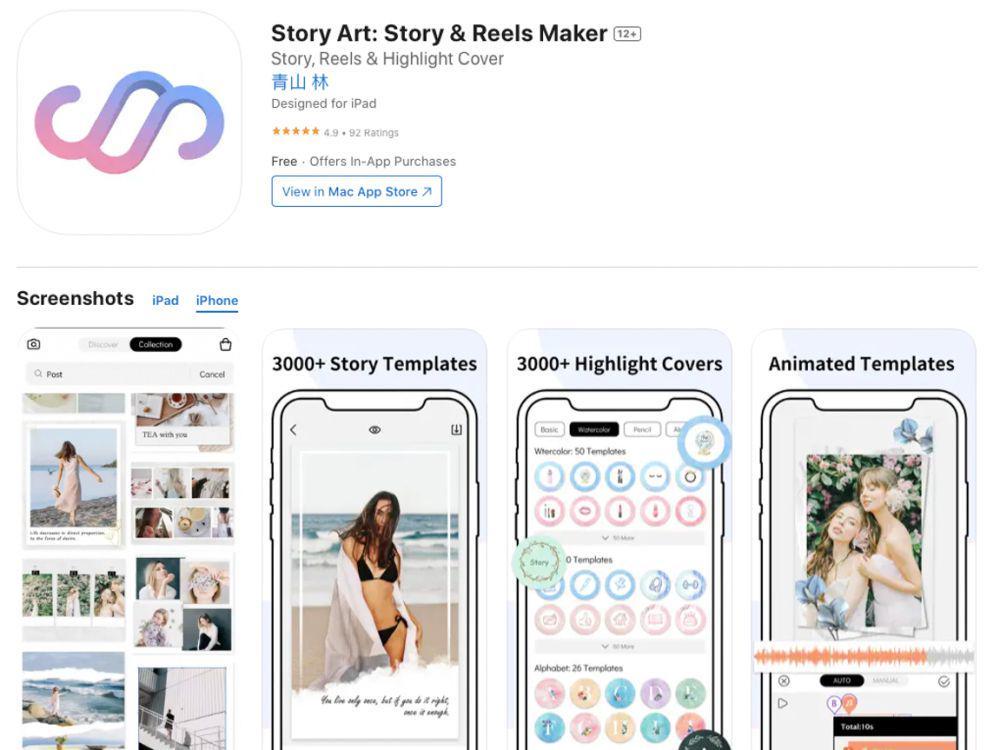Click the download icon in Story Templates phone
The width and height of the screenshot is (1000, 750).
coord(457,430)
